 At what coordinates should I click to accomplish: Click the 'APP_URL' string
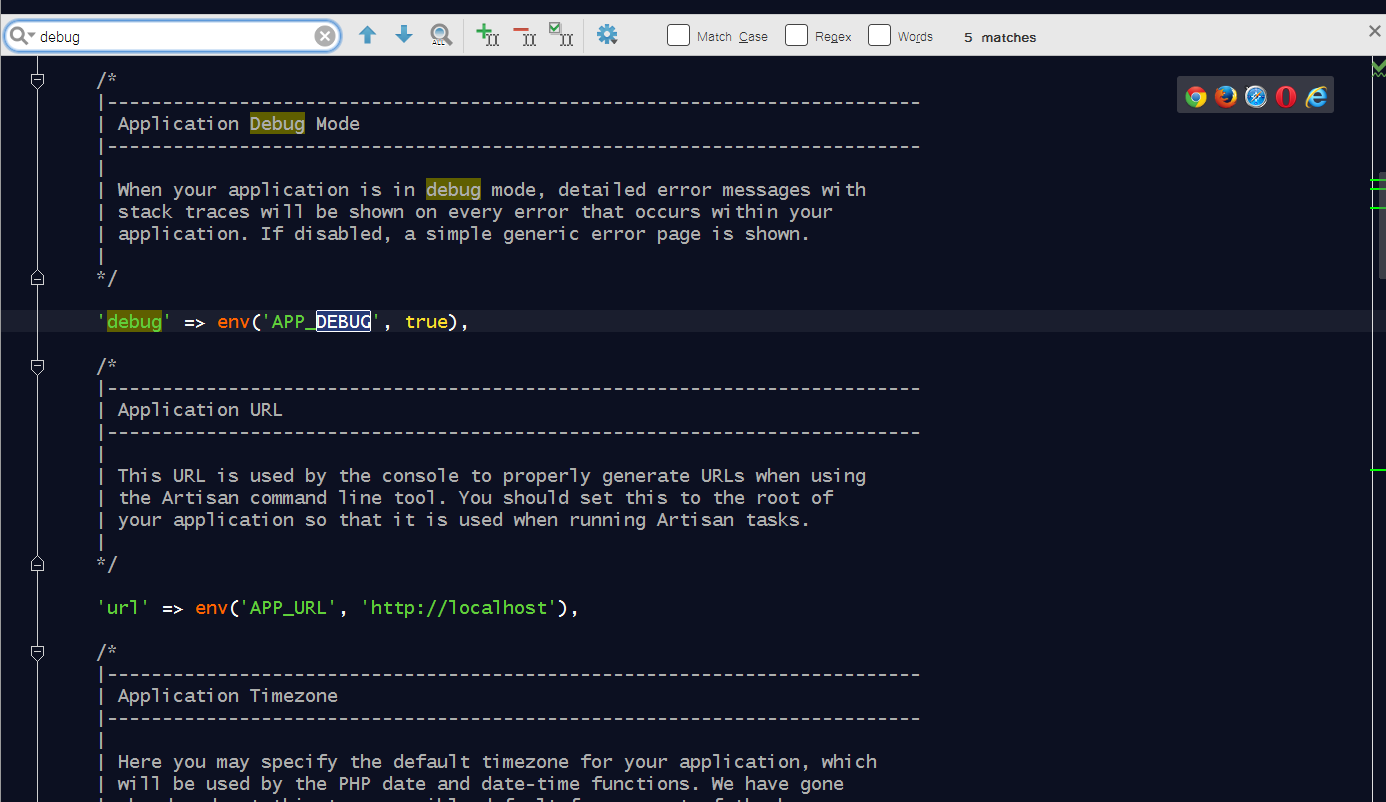(x=289, y=608)
